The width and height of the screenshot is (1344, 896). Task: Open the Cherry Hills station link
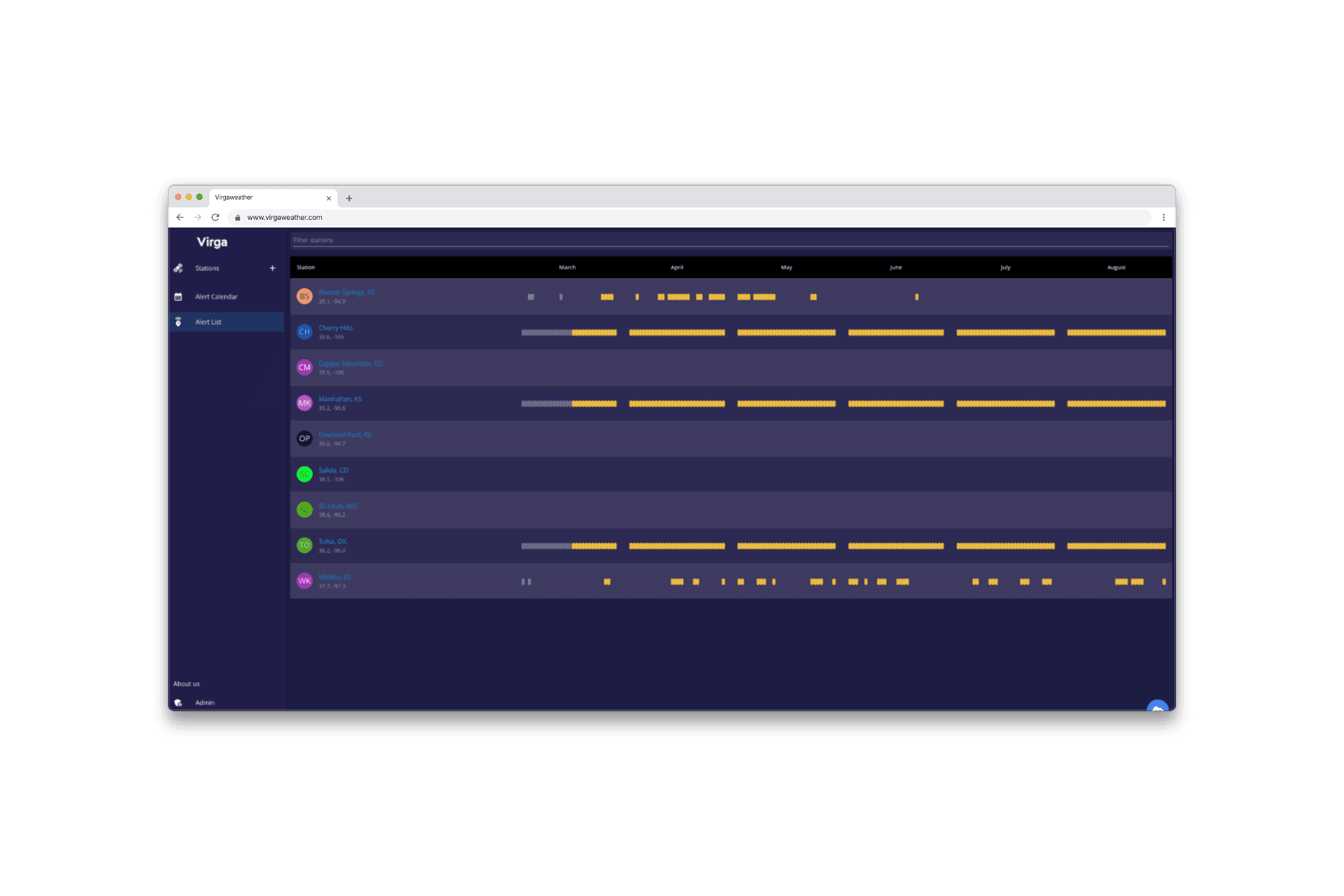[336, 328]
